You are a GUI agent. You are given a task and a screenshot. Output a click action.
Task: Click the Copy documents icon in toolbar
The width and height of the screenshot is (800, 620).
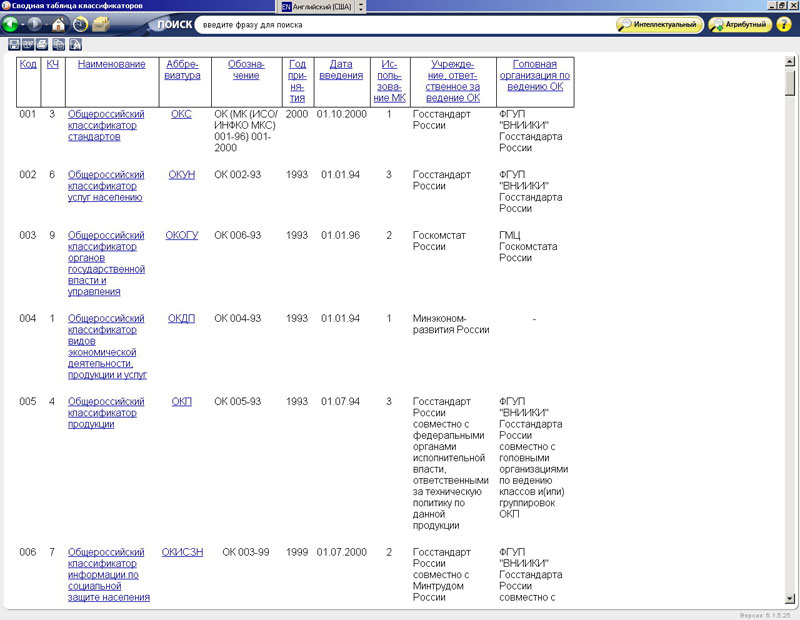click(59, 44)
